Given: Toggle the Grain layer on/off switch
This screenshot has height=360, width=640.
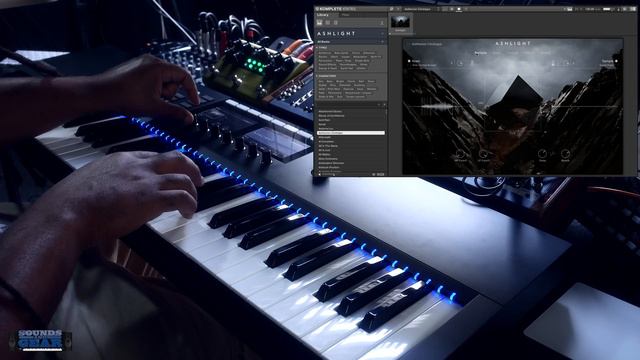Looking at the screenshot, I should (409, 61).
